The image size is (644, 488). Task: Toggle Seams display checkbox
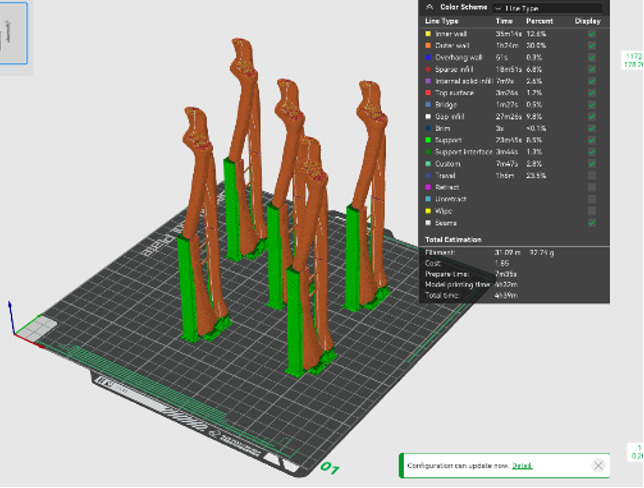tap(592, 223)
